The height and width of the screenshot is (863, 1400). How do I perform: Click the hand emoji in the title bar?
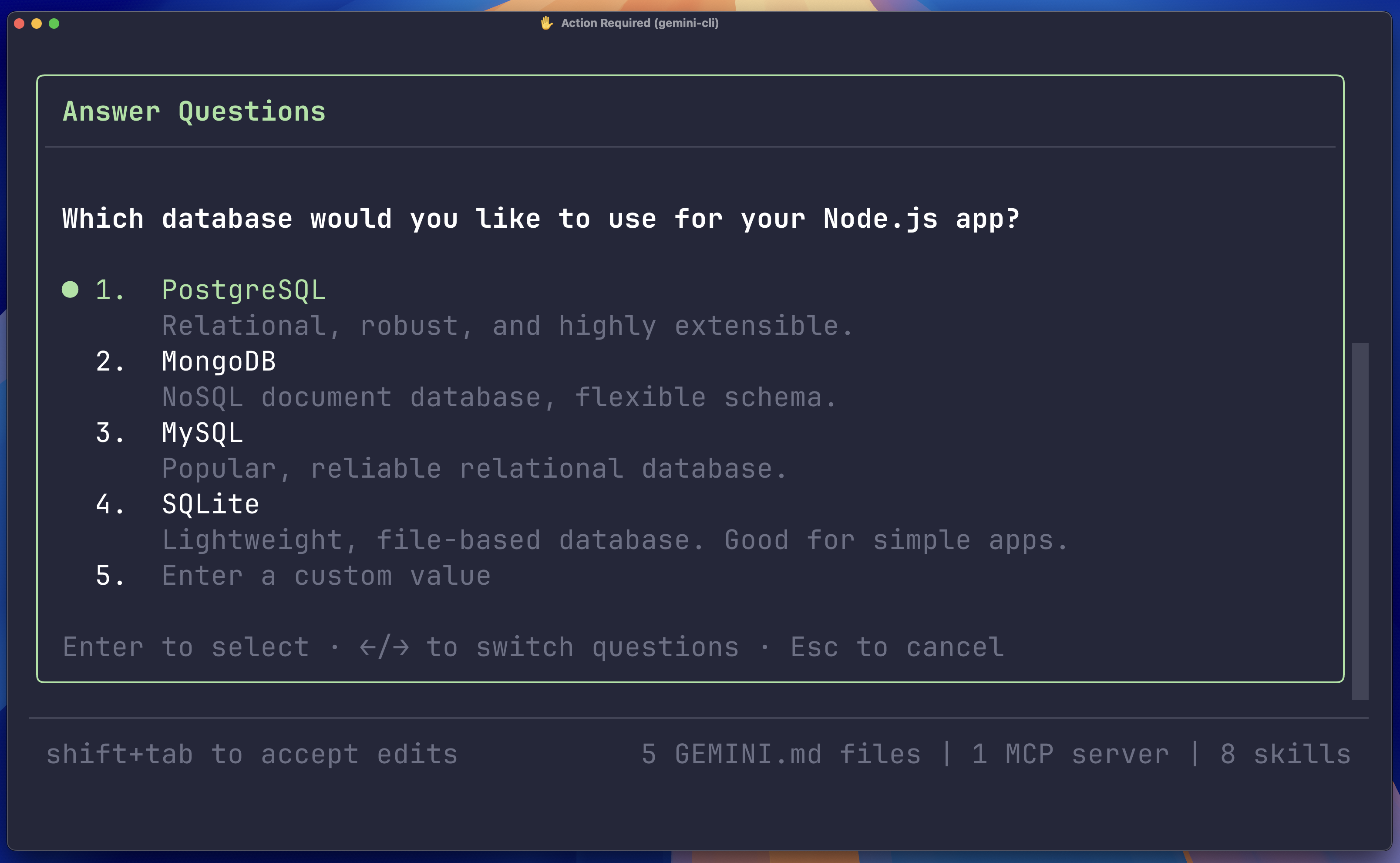coord(546,23)
